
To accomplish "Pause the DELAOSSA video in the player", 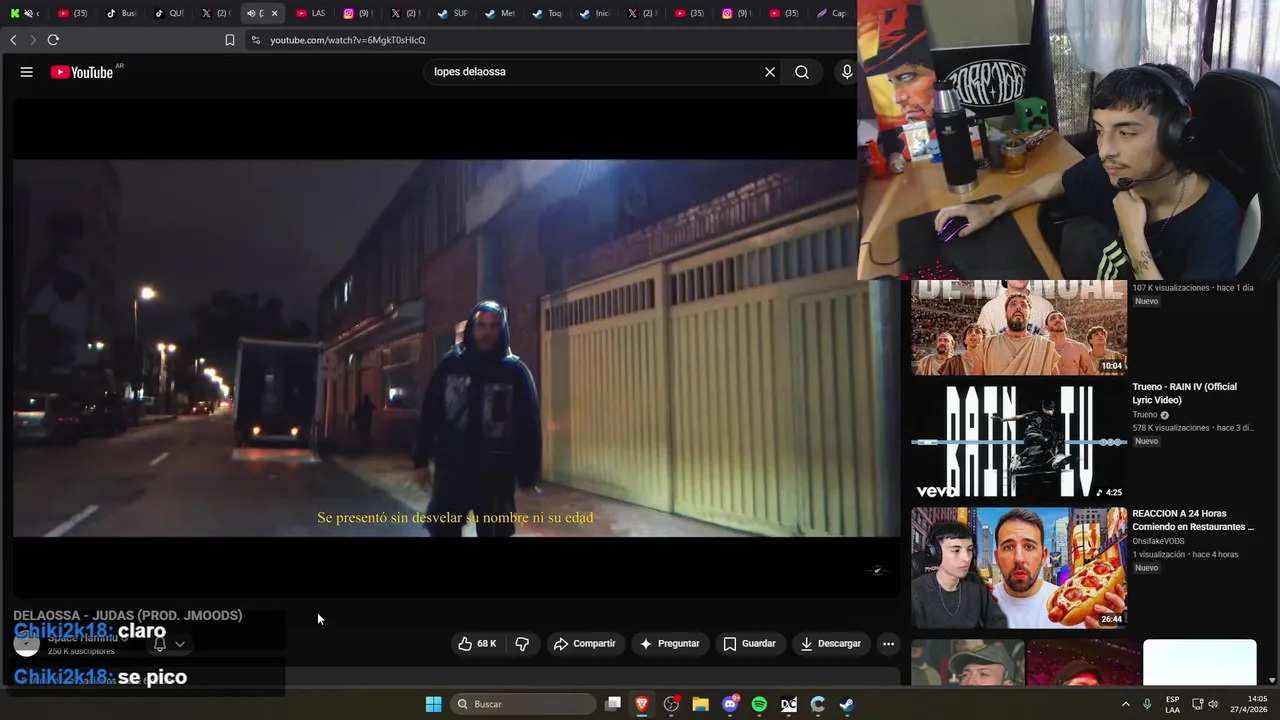I will (456, 348).
